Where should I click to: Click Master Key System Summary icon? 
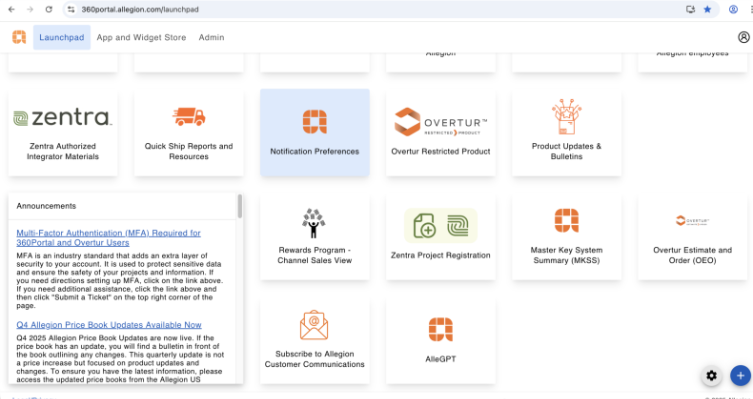(x=567, y=220)
